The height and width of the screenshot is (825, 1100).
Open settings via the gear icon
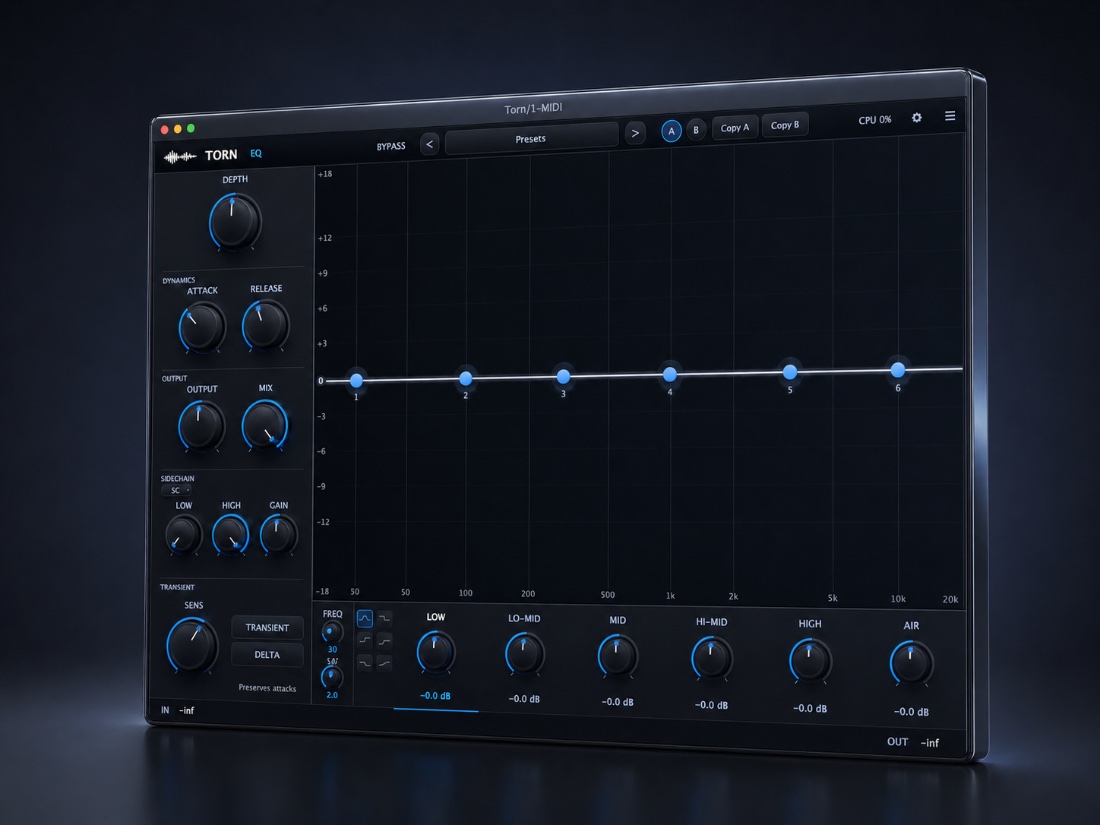click(917, 118)
